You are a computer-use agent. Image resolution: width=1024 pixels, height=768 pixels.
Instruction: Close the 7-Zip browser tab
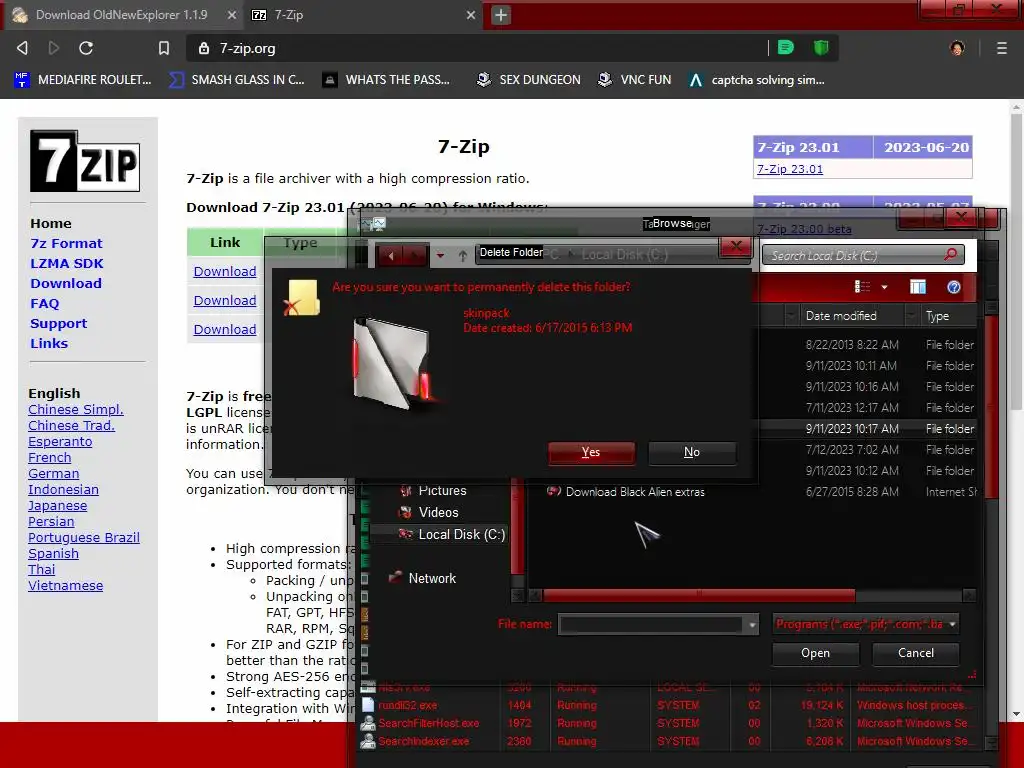tap(471, 15)
